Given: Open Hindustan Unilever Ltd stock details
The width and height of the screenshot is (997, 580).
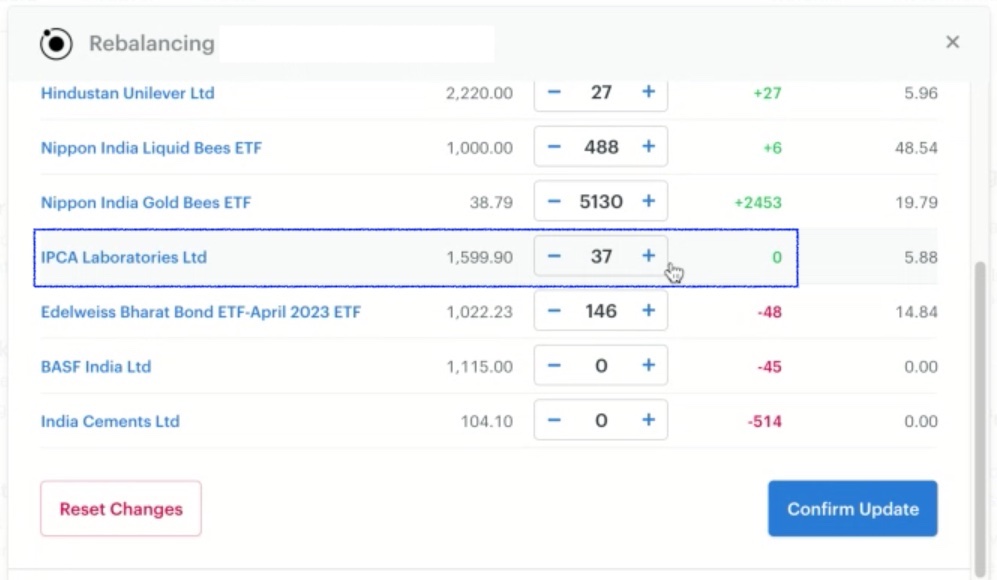Looking at the screenshot, I should [x=127, y=93].
